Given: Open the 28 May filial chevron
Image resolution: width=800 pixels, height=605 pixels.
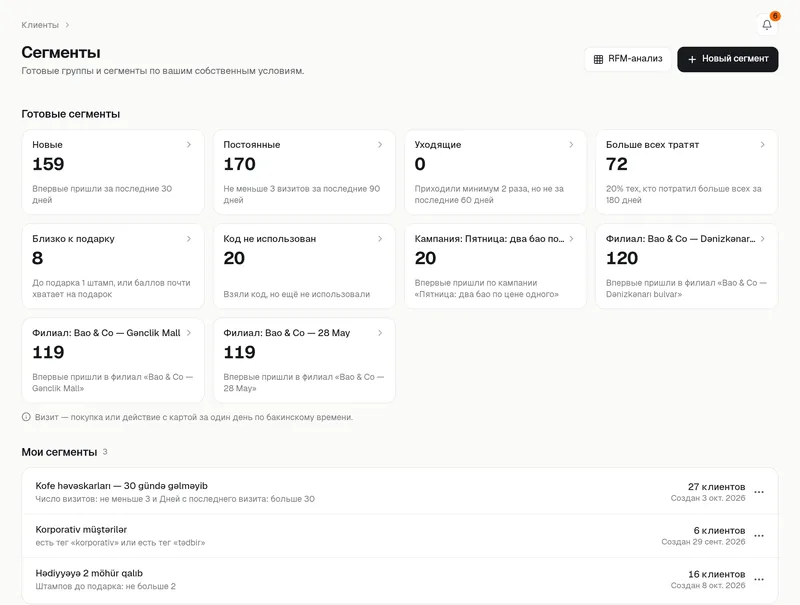Looking at the screenshot, I should 380,333.
